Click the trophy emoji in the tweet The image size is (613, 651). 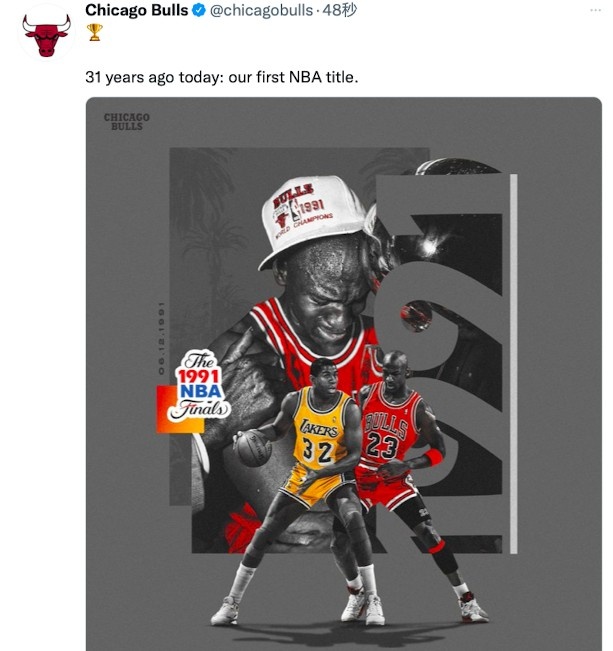tap(95, 32)
